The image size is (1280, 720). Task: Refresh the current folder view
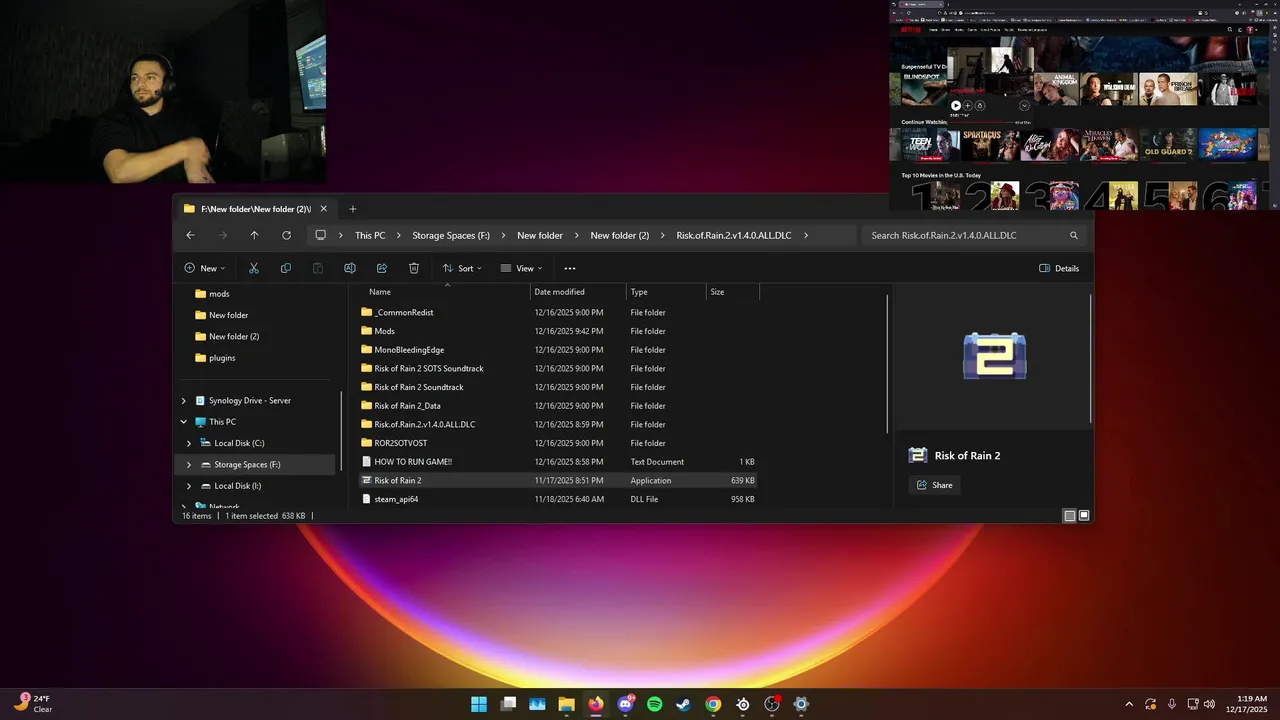coord(286,235)
